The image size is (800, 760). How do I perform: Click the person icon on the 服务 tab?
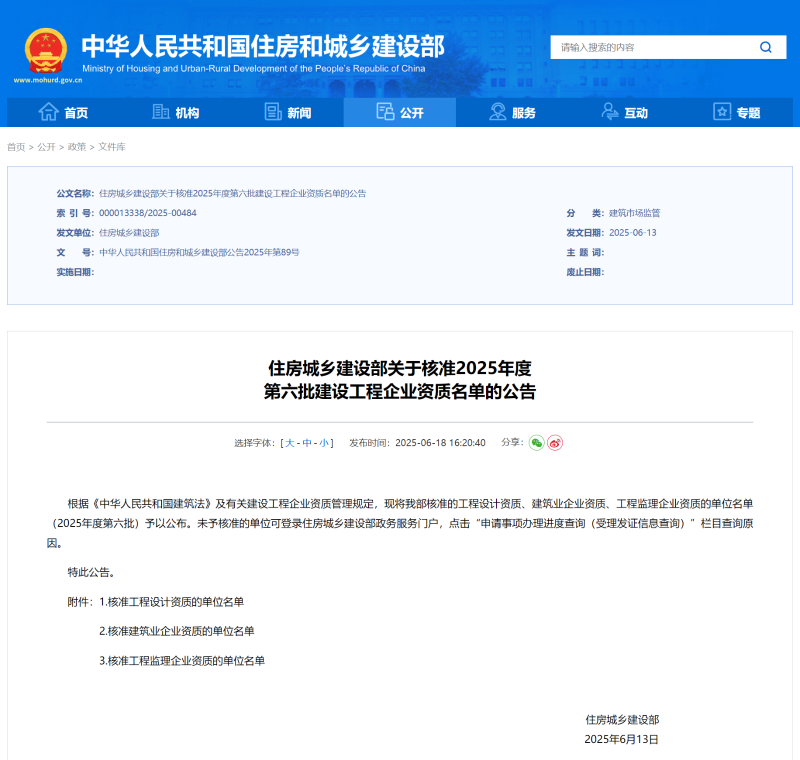point(497,113)
